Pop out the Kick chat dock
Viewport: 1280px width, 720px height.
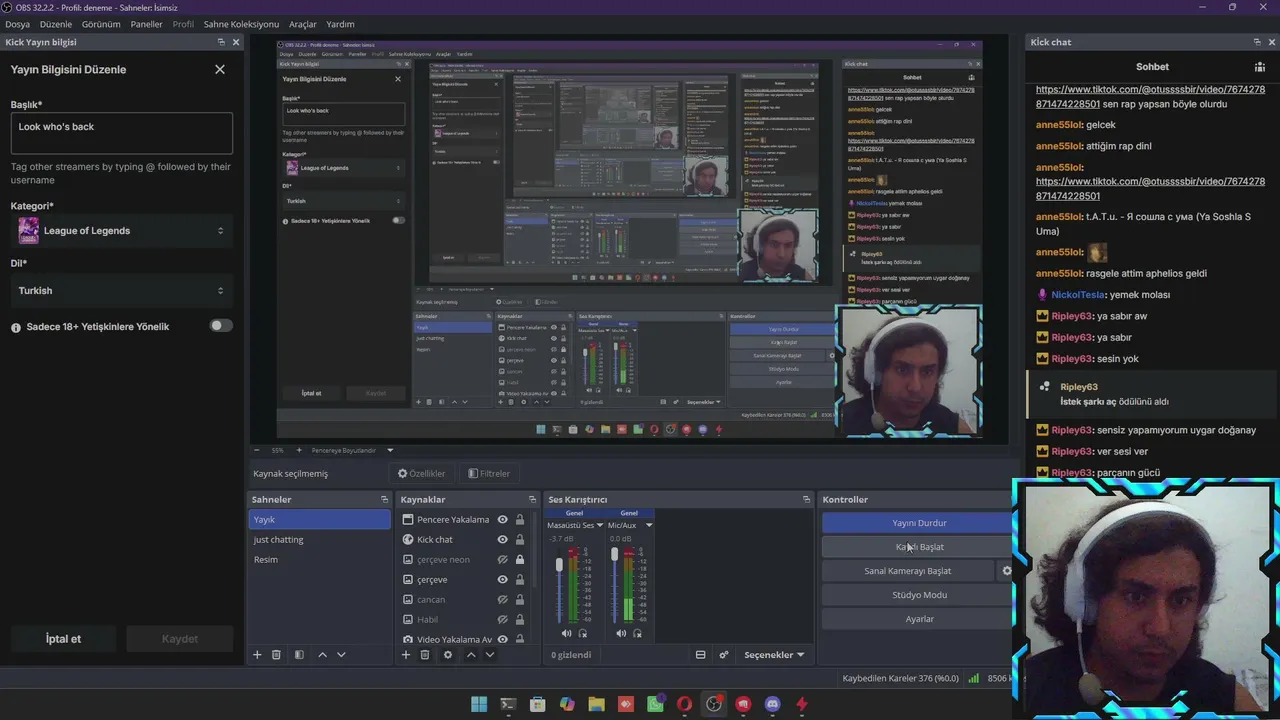pyautogui.click(x=1257, y=42)
